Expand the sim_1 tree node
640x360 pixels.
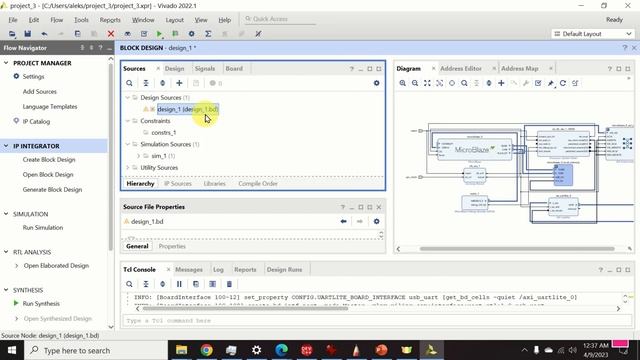[138, 156]
